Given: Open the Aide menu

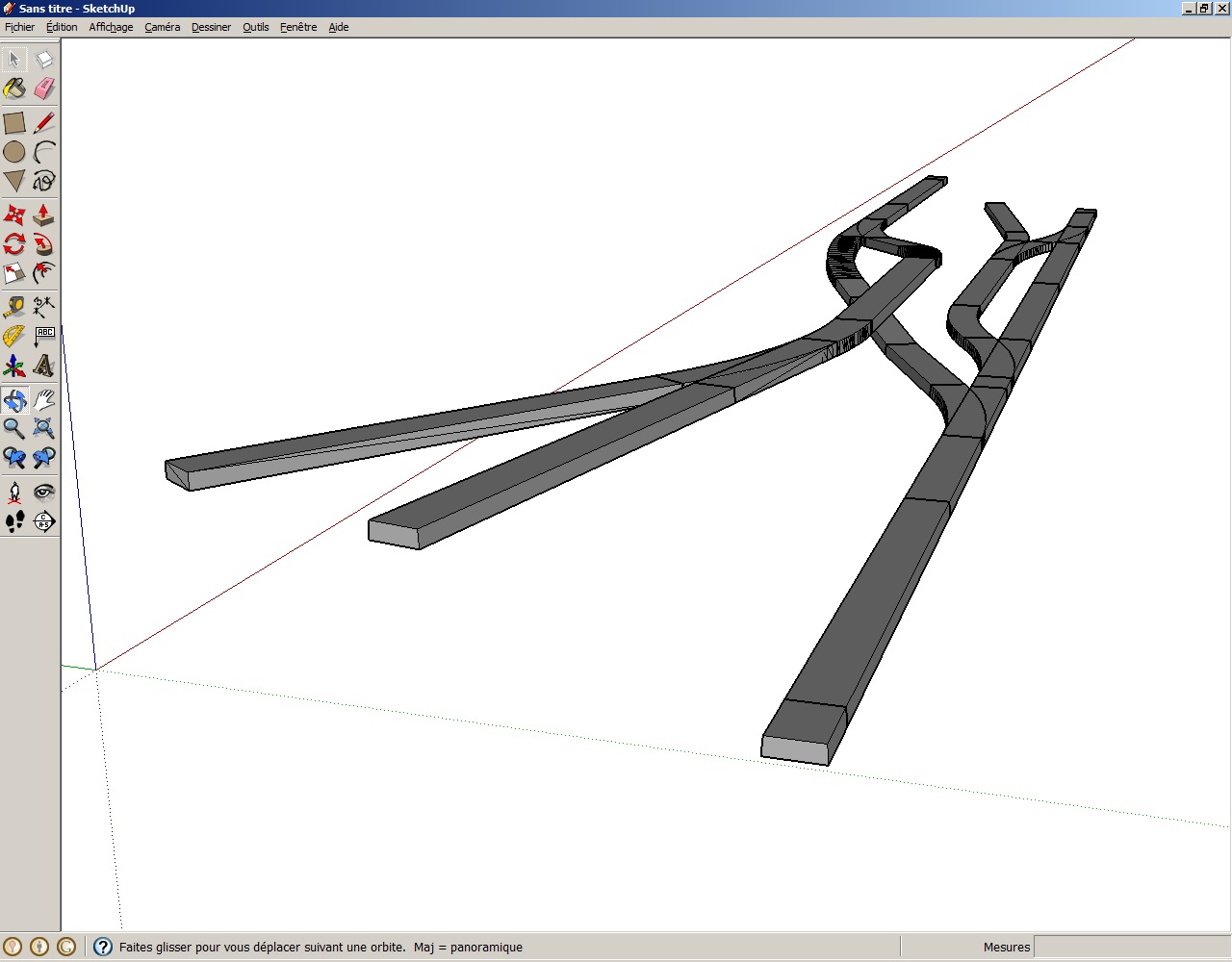Looking at the screenshot, I should tap(339, 27).
